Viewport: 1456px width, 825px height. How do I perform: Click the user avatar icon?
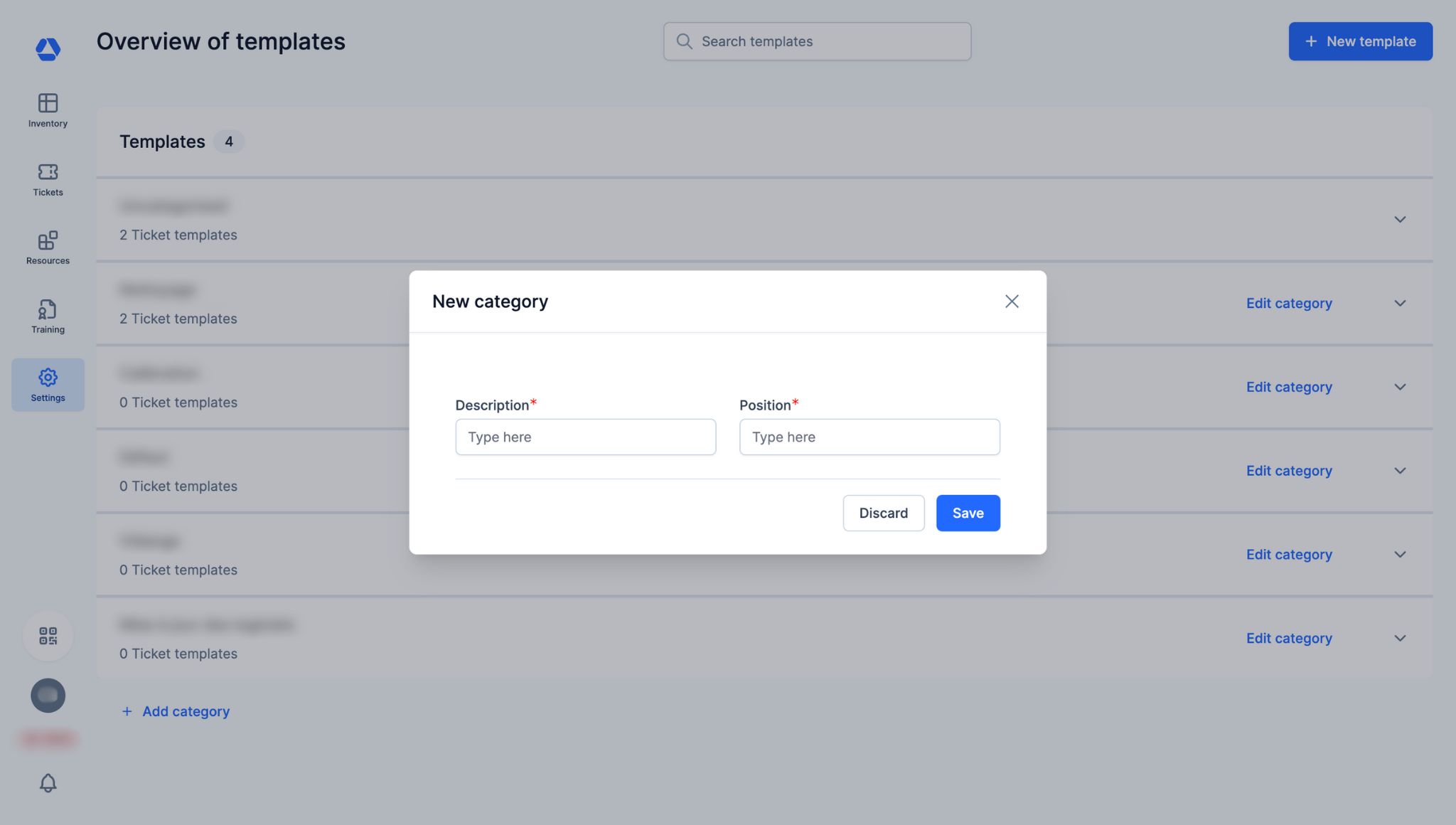coord(48,696)
